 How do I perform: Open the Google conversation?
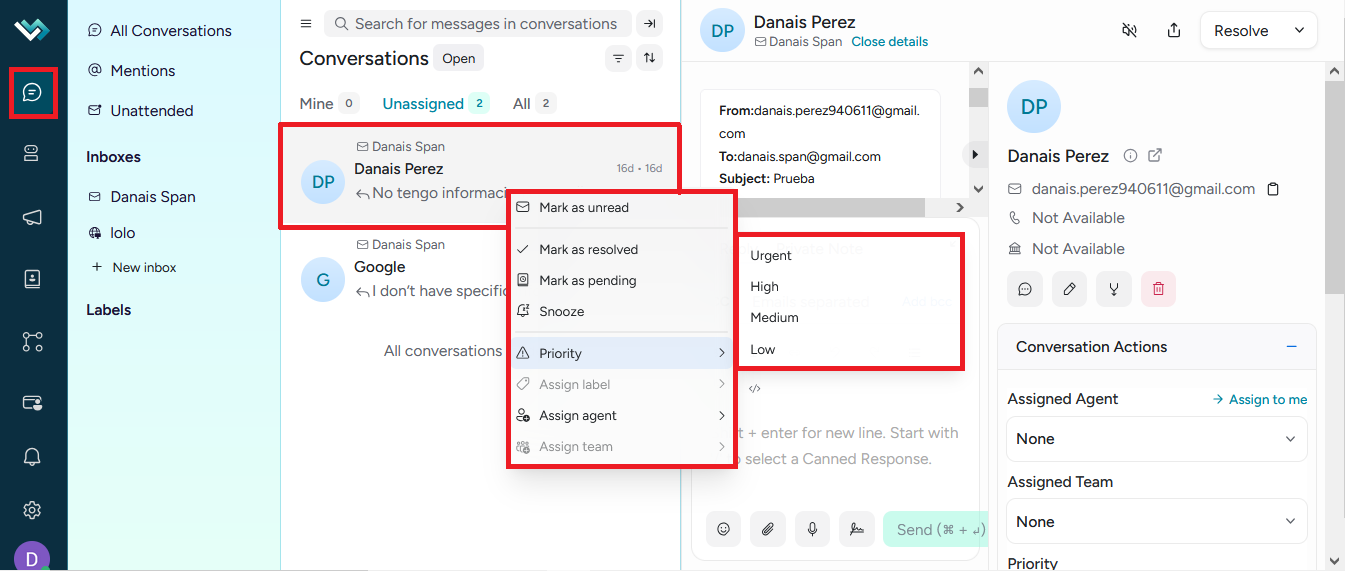480,279
